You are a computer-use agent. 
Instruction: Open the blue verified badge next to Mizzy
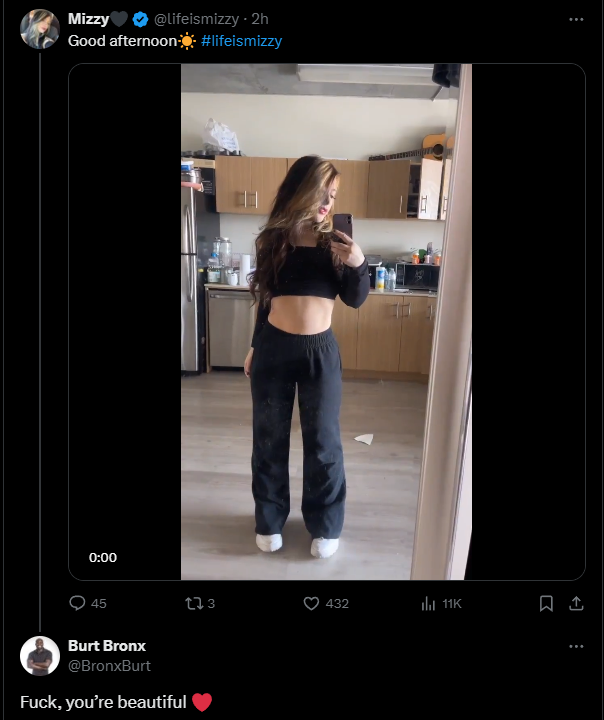(x=141, y=19)
